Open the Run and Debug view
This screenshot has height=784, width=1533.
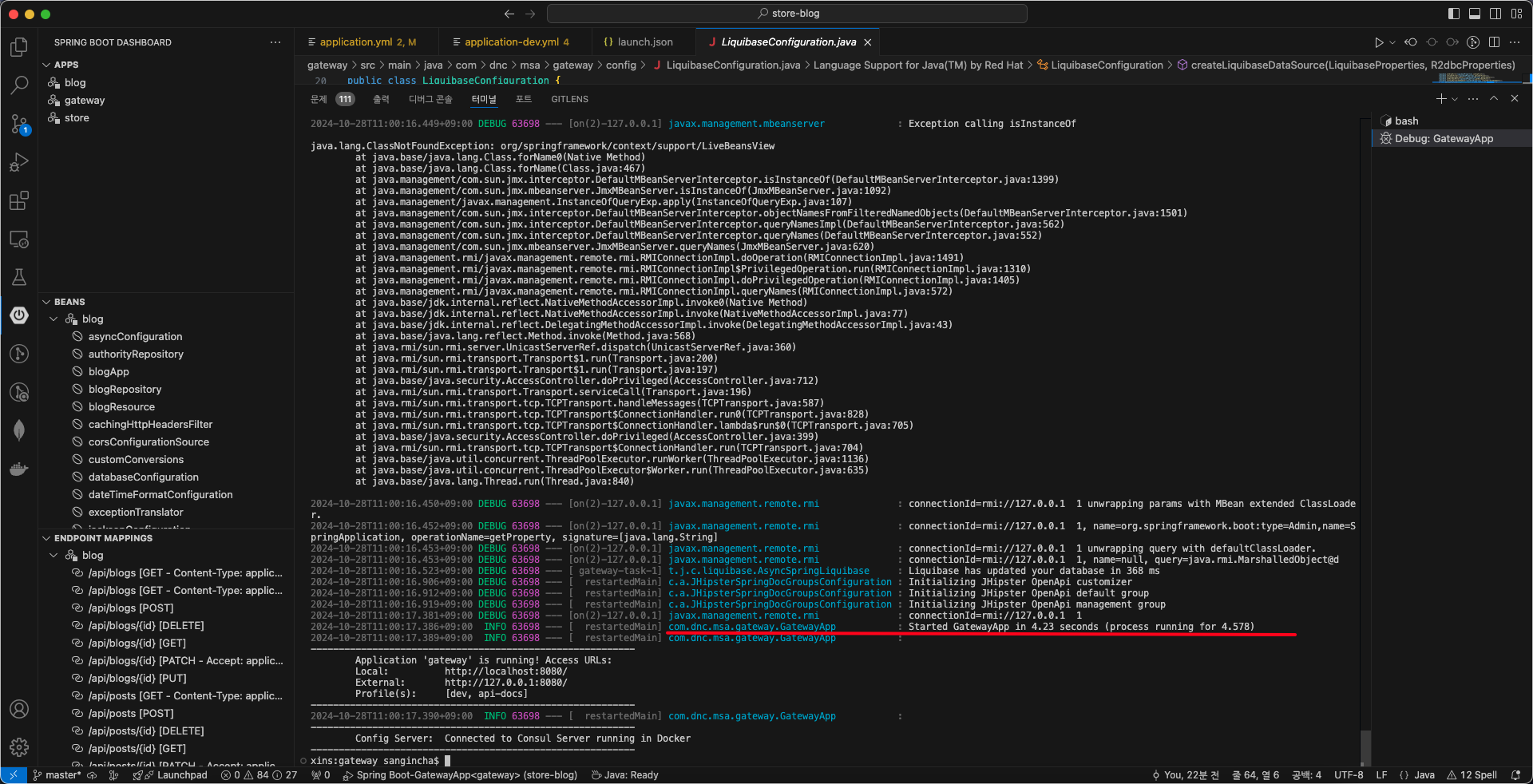point(19,162)
